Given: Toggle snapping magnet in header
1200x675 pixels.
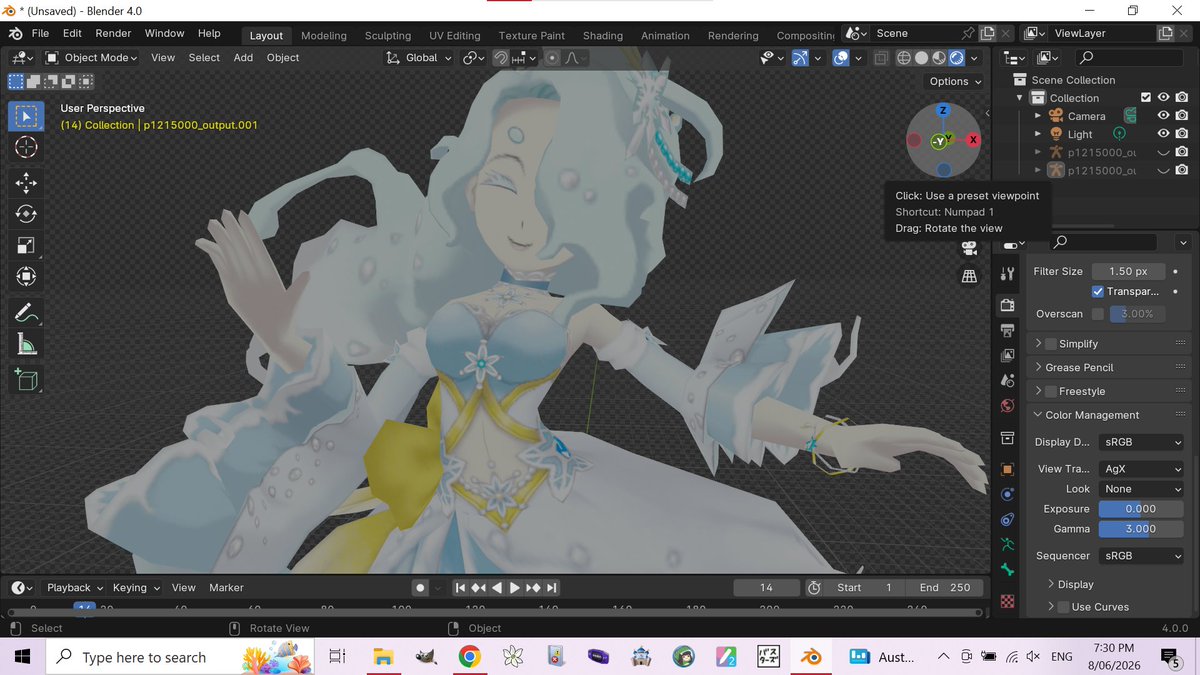Looking at the screenshot, I should pyautogui.click(x=500, y=58).
